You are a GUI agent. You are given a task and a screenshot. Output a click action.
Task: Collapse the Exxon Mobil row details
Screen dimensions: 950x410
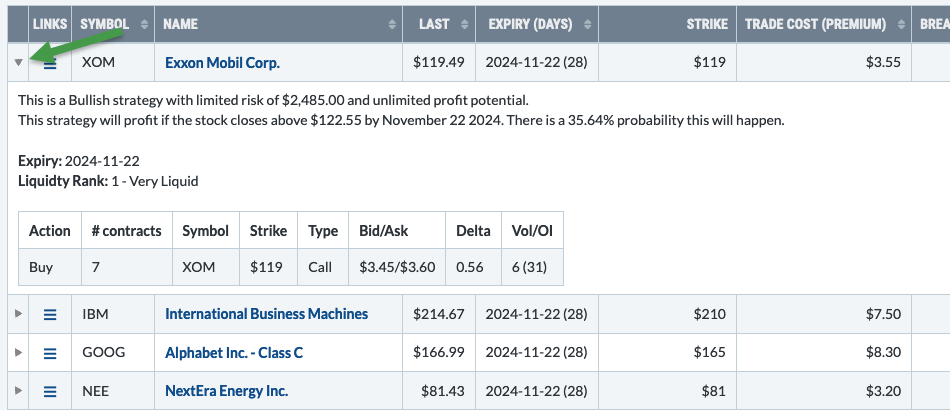click(18, 62)
